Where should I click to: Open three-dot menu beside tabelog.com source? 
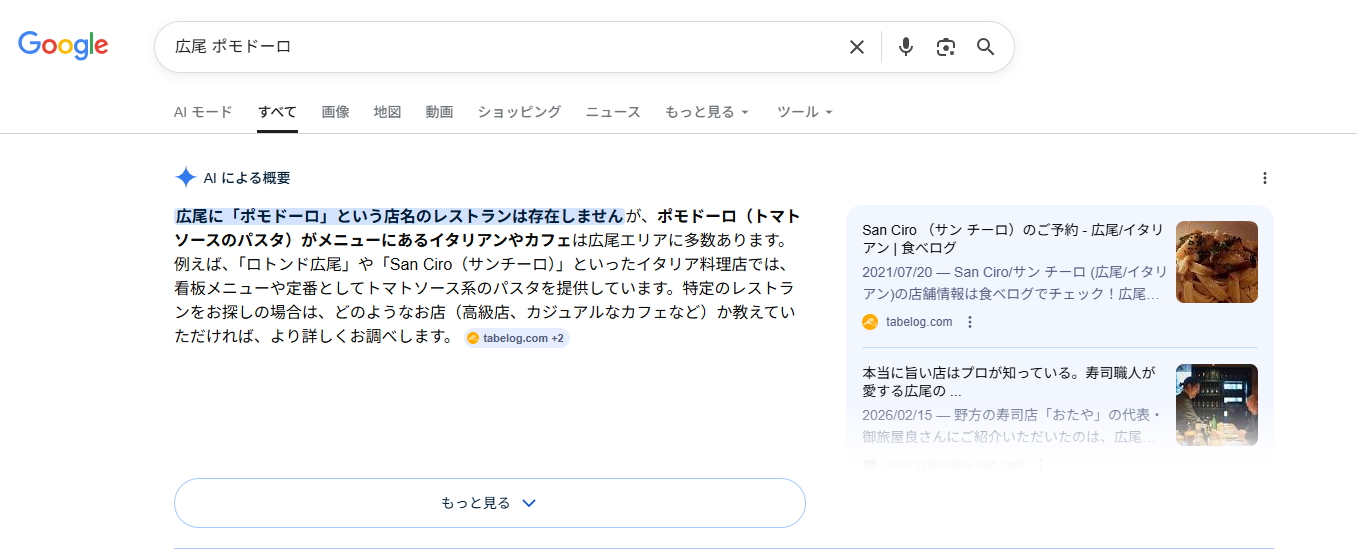pyautogui.click(x=969, y=322)
